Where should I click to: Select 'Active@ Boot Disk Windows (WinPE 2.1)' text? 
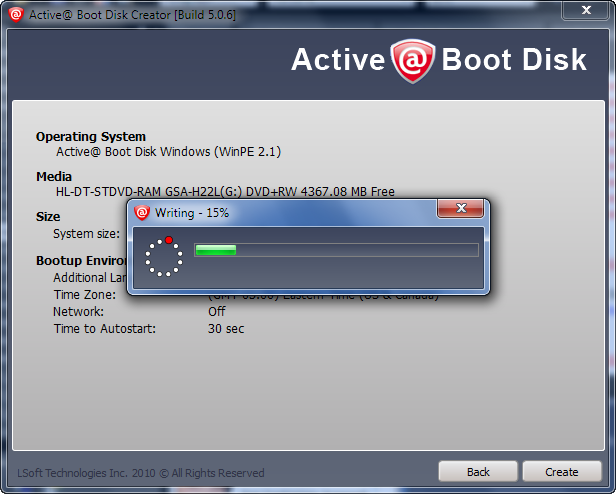click(168, 152)
